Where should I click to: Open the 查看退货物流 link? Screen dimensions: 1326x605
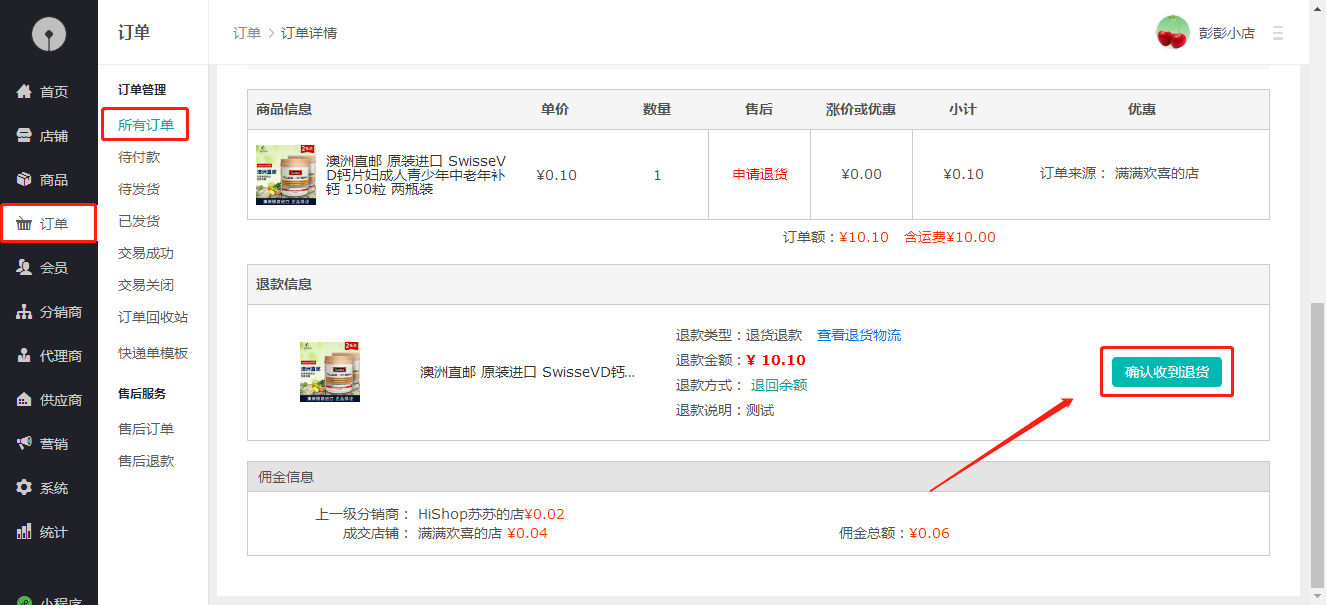[858, 335]
